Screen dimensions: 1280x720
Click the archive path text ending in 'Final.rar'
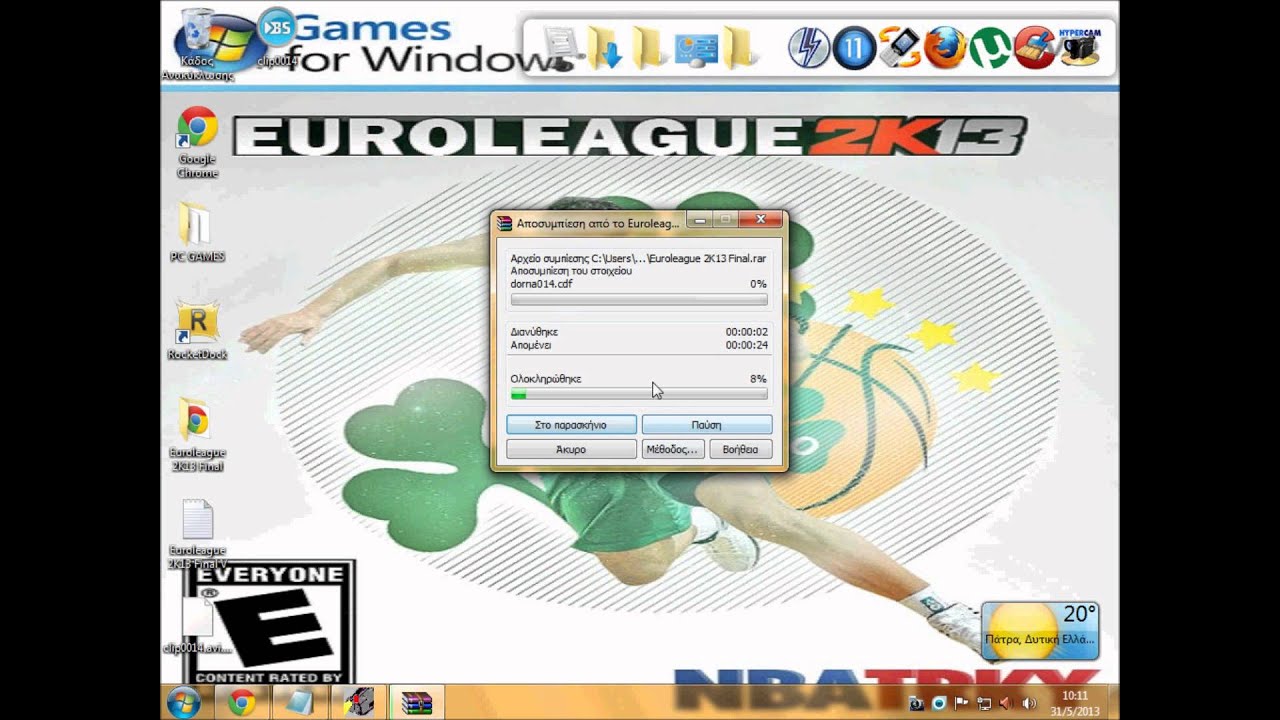coord(639,258)
